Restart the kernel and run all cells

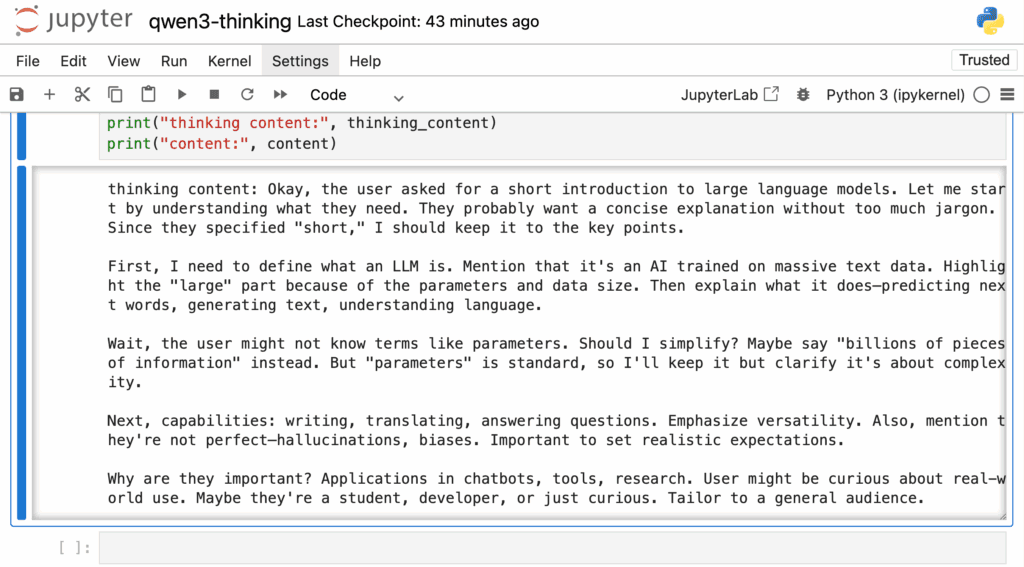tap(280, 95)
